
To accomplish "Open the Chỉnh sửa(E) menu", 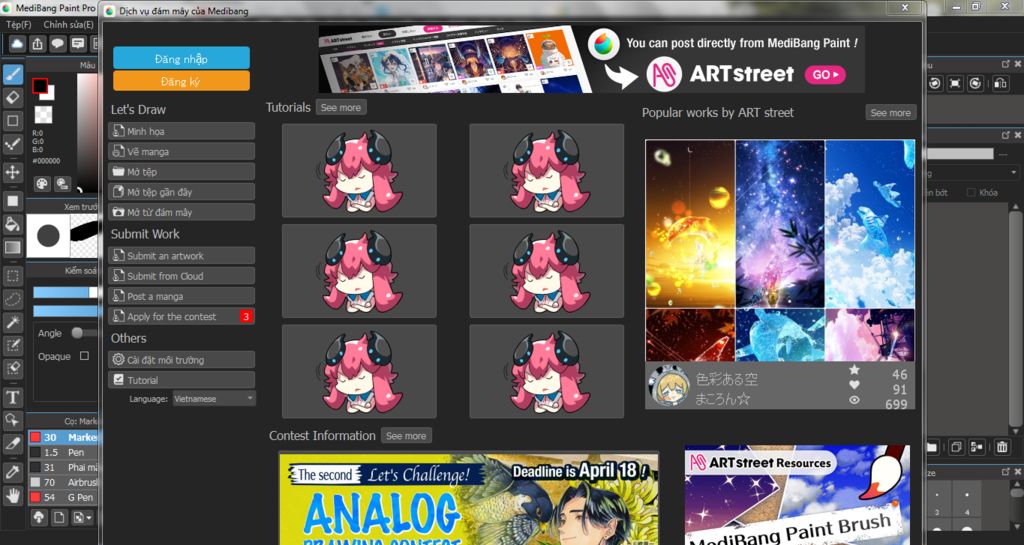I will [69, 24].
